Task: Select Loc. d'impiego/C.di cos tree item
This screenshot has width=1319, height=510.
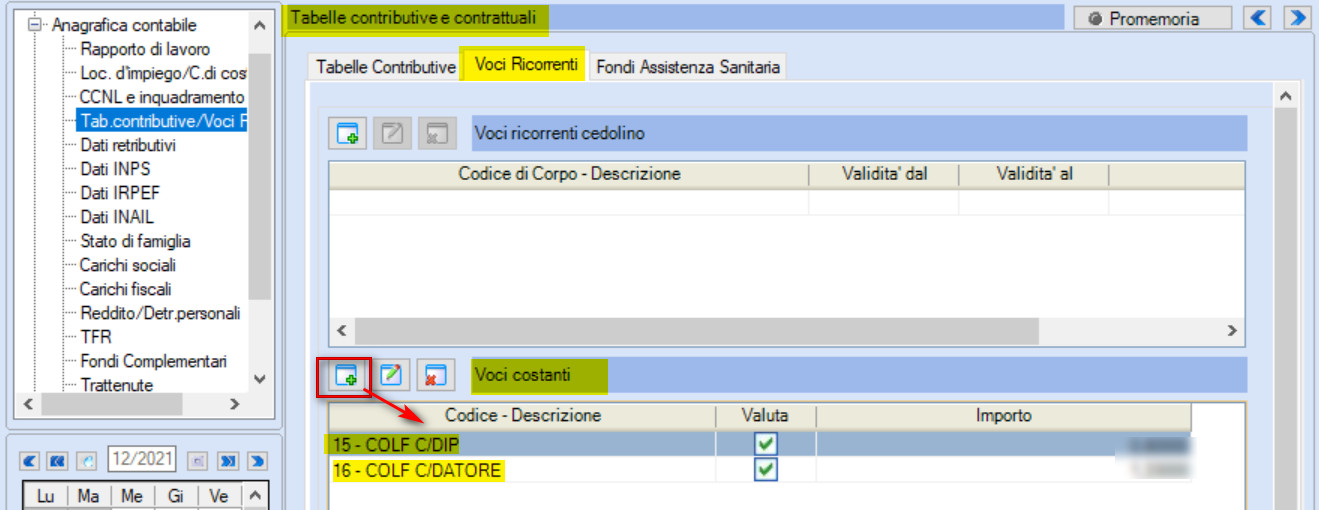Action: pos(163,73)
